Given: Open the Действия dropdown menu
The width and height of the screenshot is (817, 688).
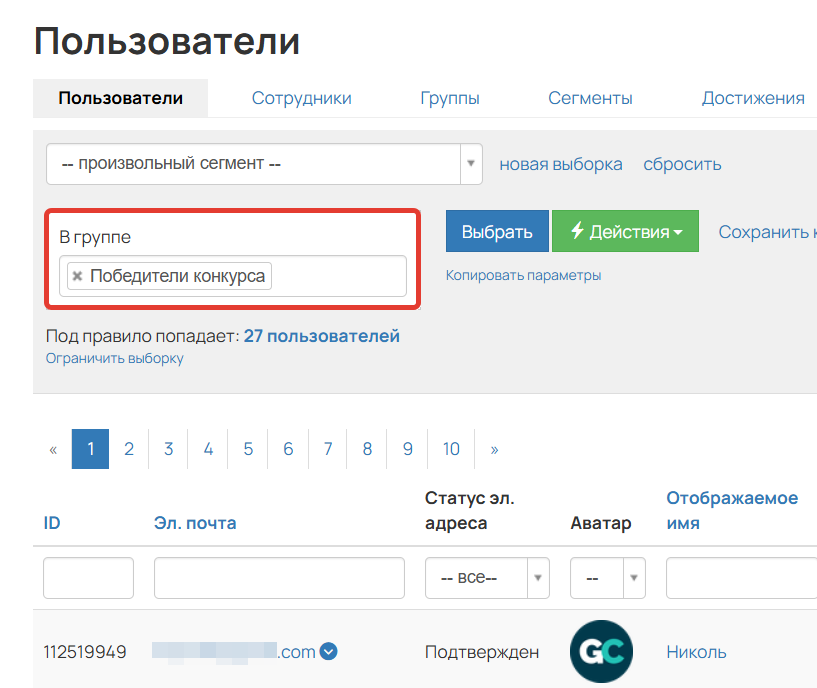Looking at the screenshot, I should point(625,230).
